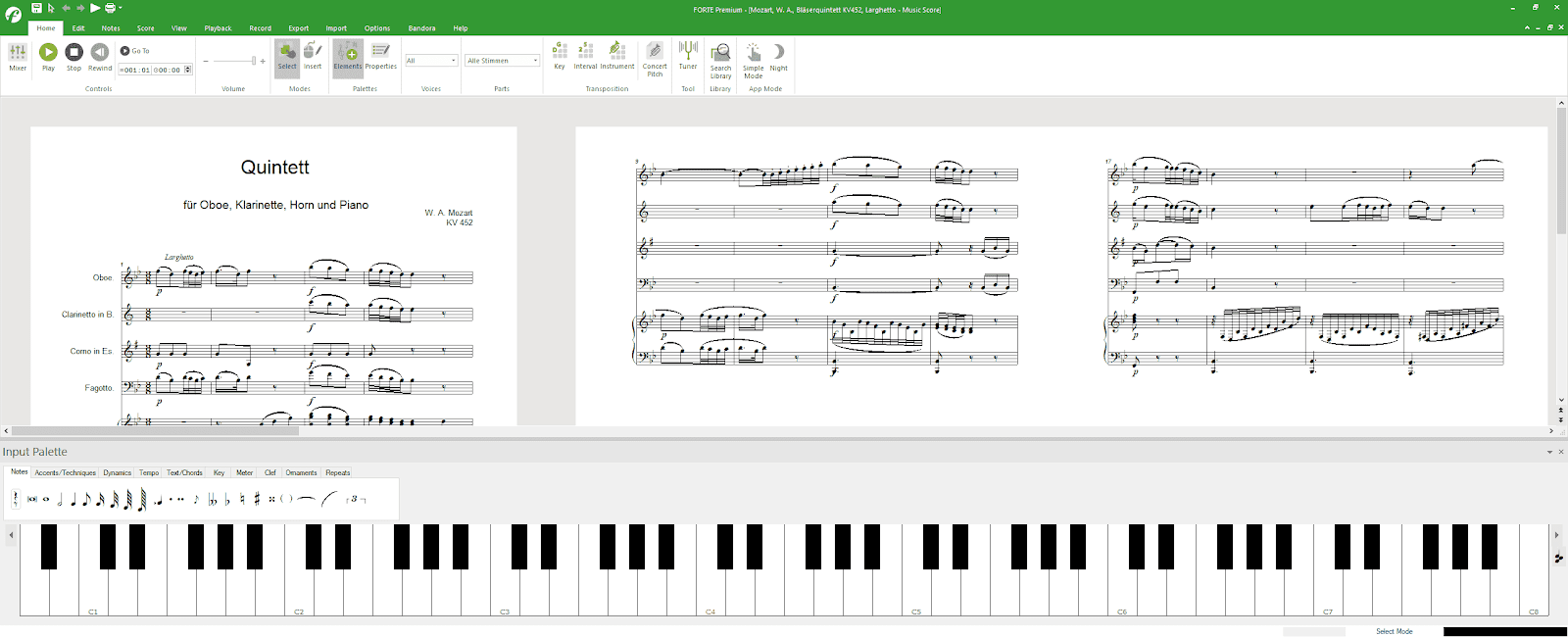Viewport: 1568px width, 637px height.
Task: Click the Go To button
Action: click(x=135, y=51)
